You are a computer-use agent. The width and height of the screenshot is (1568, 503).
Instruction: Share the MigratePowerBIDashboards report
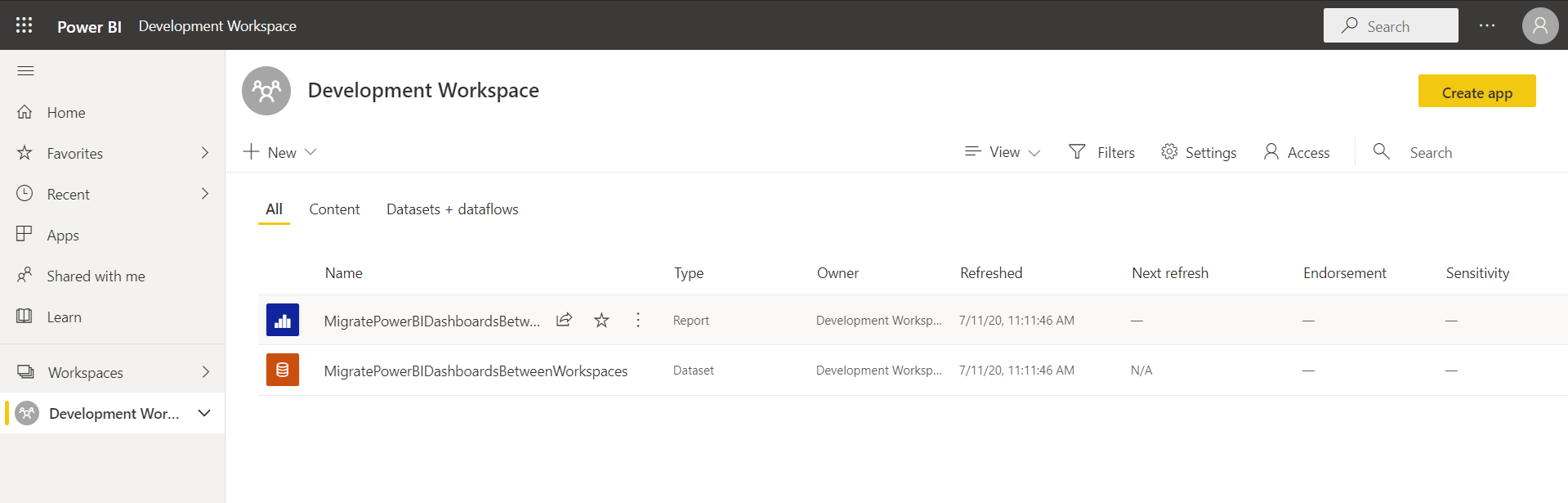[564, 320]
